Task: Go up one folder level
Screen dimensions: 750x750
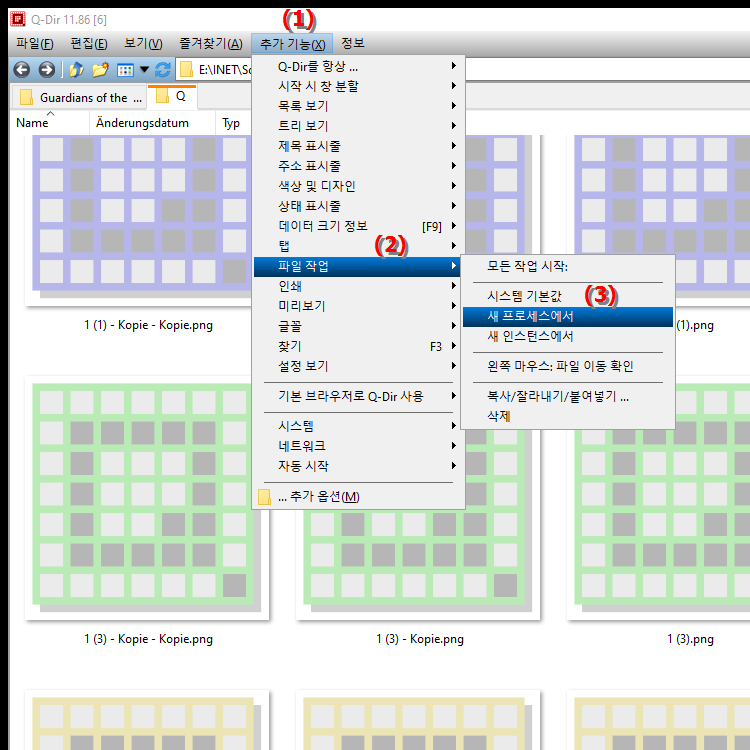Action: (x=76, y=70)
